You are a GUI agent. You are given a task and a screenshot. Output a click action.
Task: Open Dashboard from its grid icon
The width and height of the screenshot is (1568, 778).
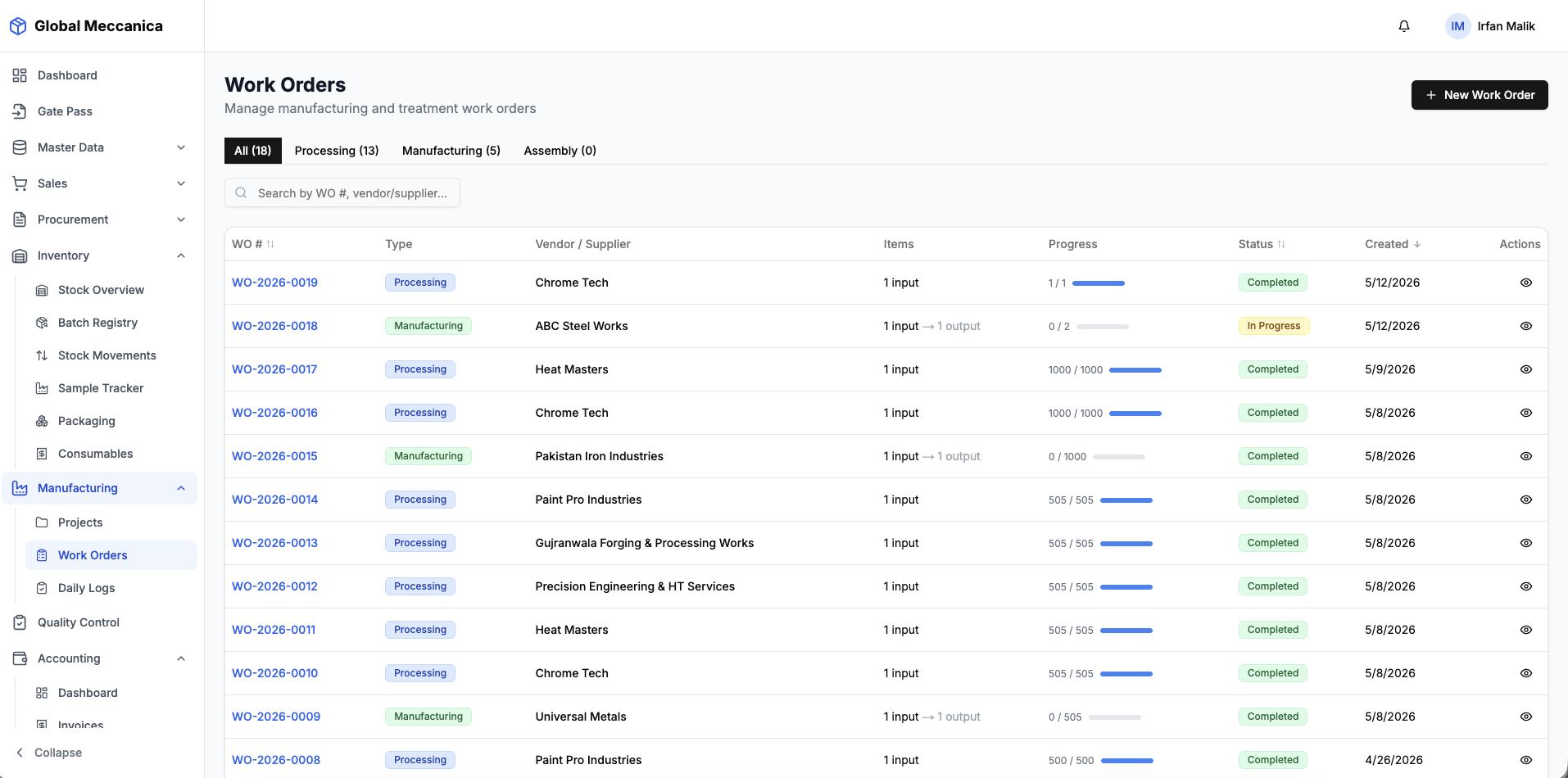point(20,75)
